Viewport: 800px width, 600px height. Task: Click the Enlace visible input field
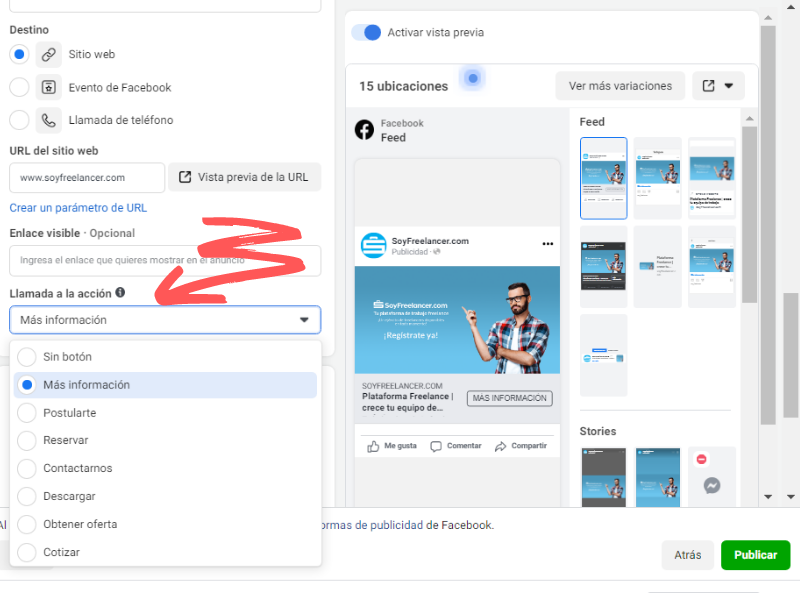[165, 261]
